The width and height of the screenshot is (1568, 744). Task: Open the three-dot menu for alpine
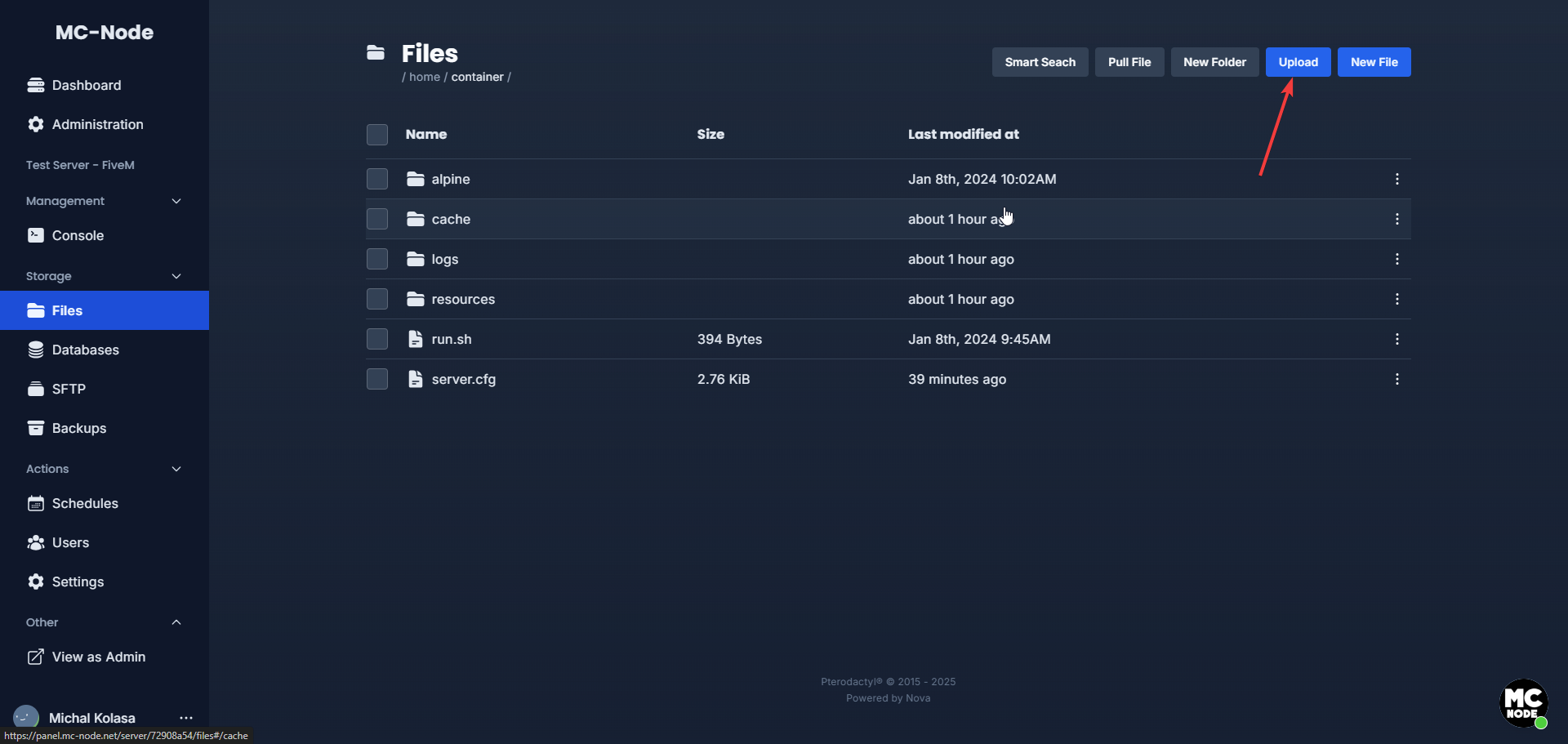tap(1397, 179)
